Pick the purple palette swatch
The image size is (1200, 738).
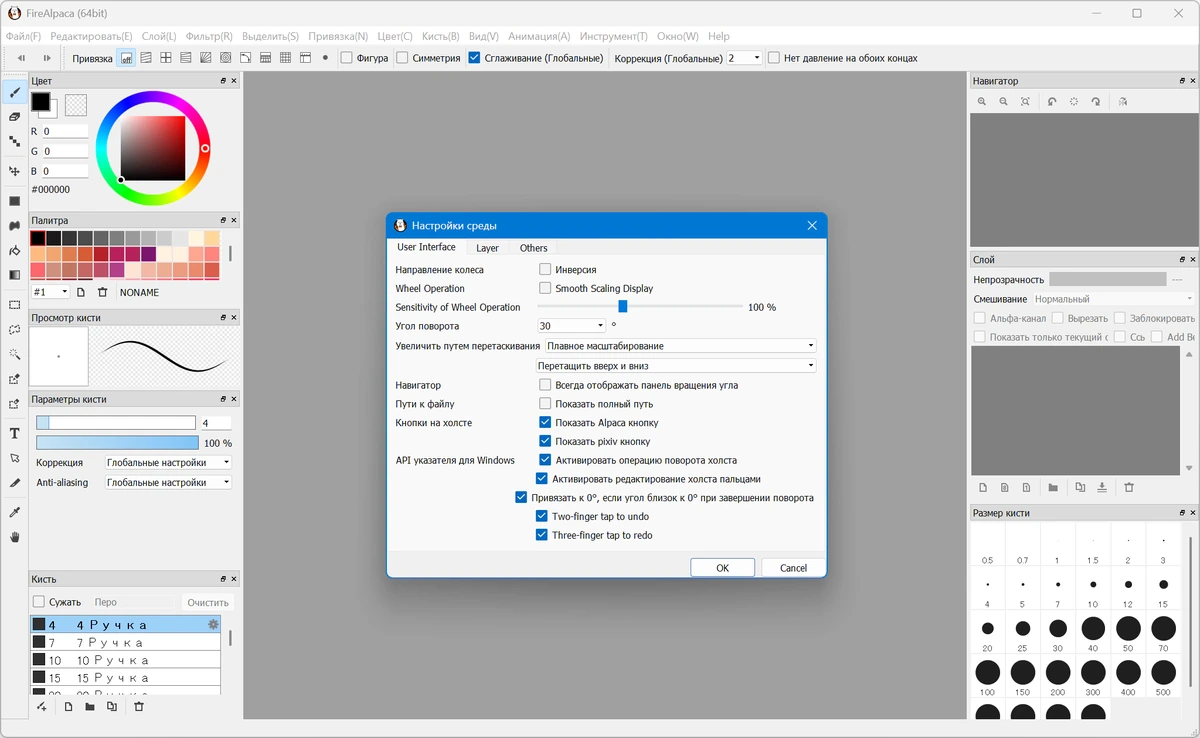click(148, 254)
